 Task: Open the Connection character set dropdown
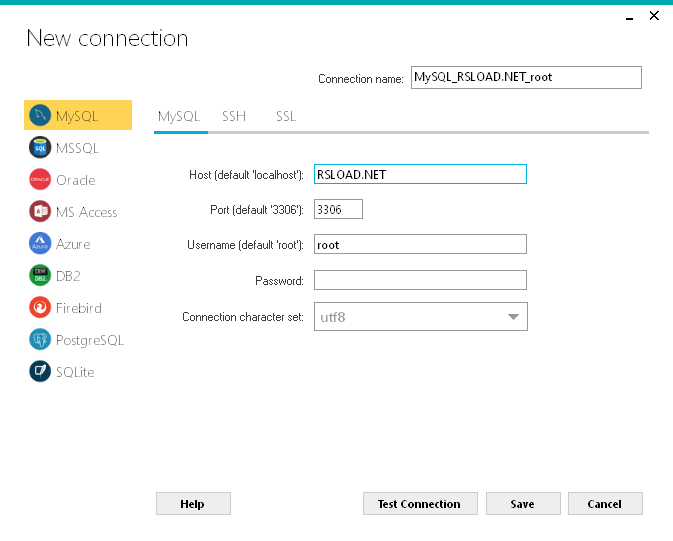click(420, 317)
